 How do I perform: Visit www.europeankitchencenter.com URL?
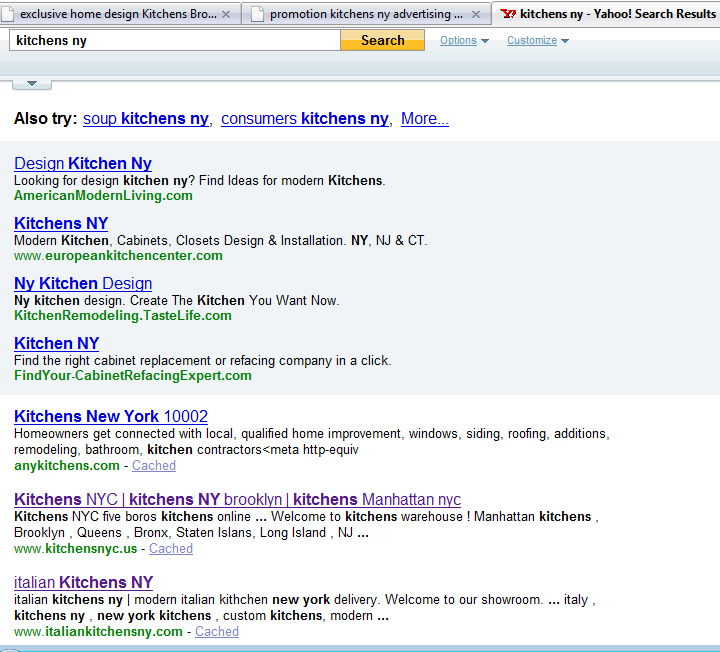(118, 255)
